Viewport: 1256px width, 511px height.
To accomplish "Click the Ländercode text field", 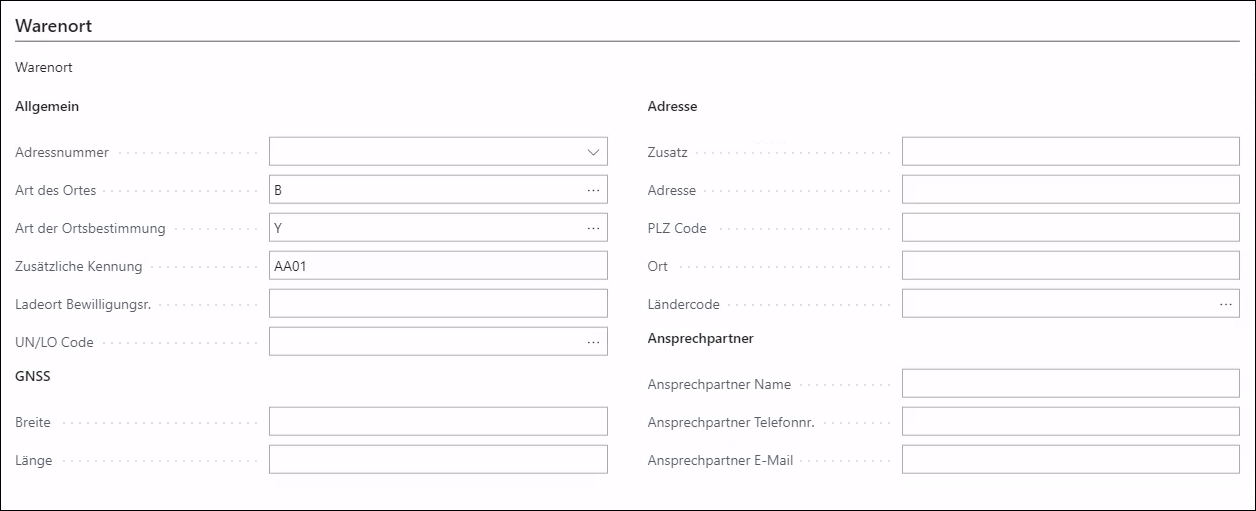I will coord(1058,304).
